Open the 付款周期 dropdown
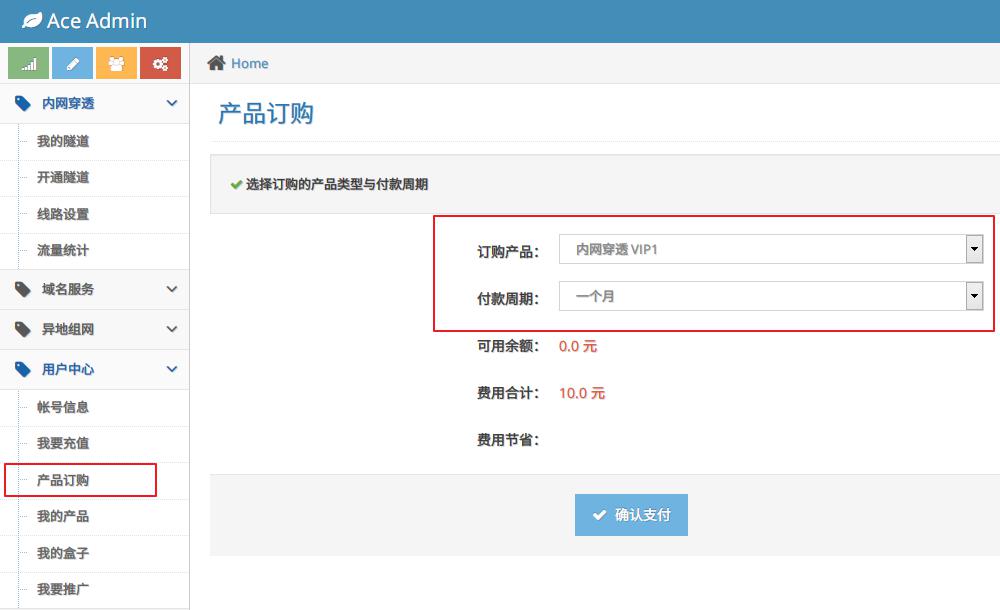 pos(770,296)
